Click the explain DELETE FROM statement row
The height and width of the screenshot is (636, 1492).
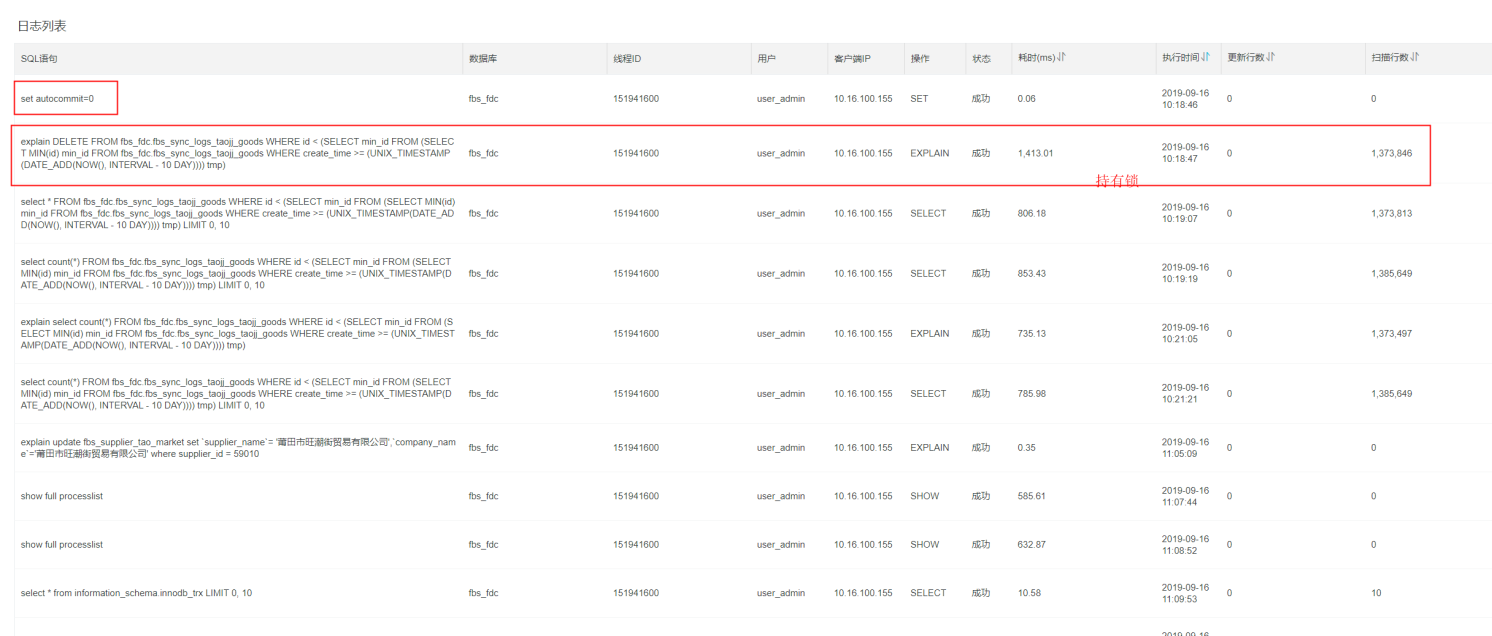pyautogui.click(x=237, y=154)
